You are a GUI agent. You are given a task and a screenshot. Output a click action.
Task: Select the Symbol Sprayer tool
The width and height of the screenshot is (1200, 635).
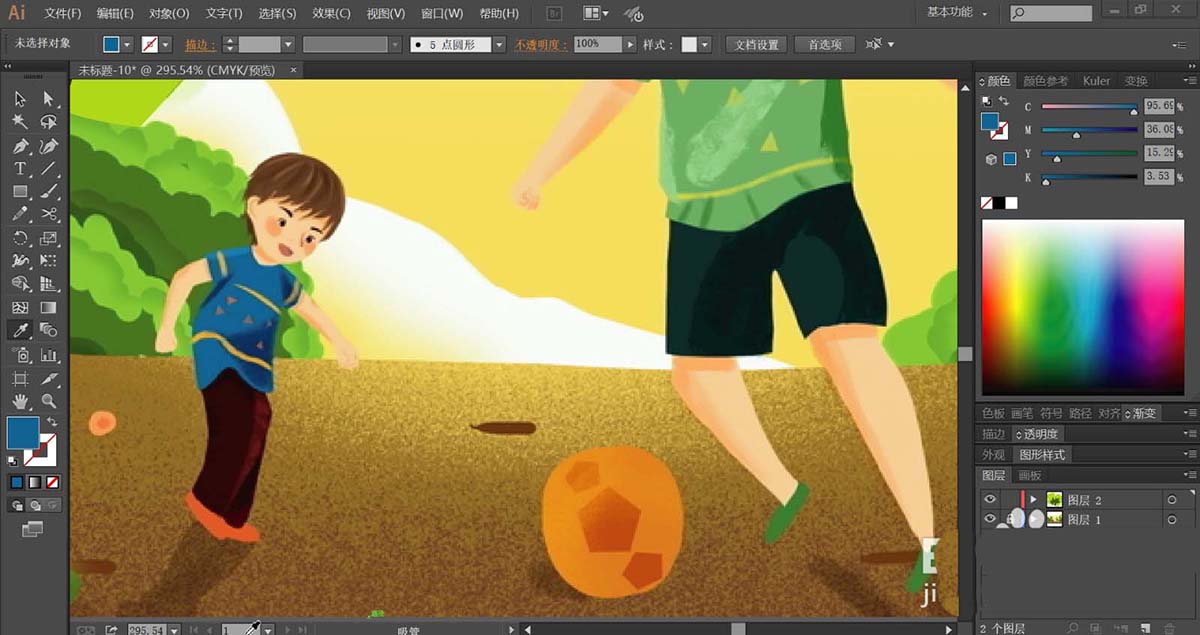click(20, 355)
